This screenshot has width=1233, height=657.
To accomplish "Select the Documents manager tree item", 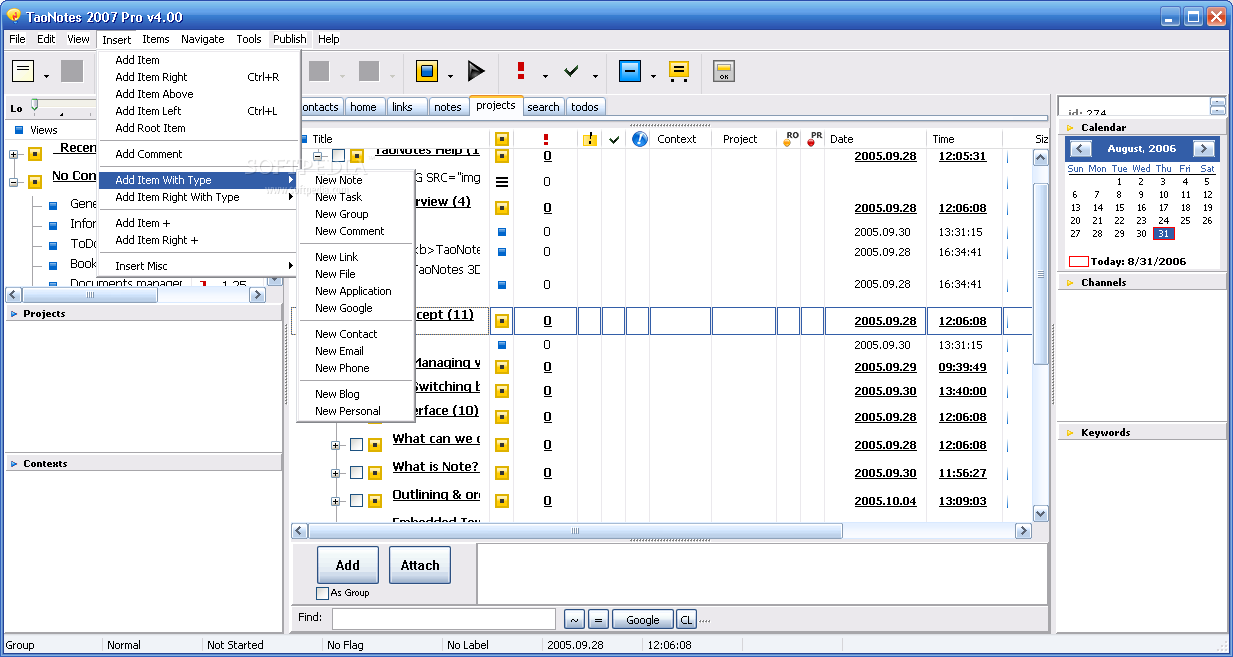I will (x=126, y=284).
